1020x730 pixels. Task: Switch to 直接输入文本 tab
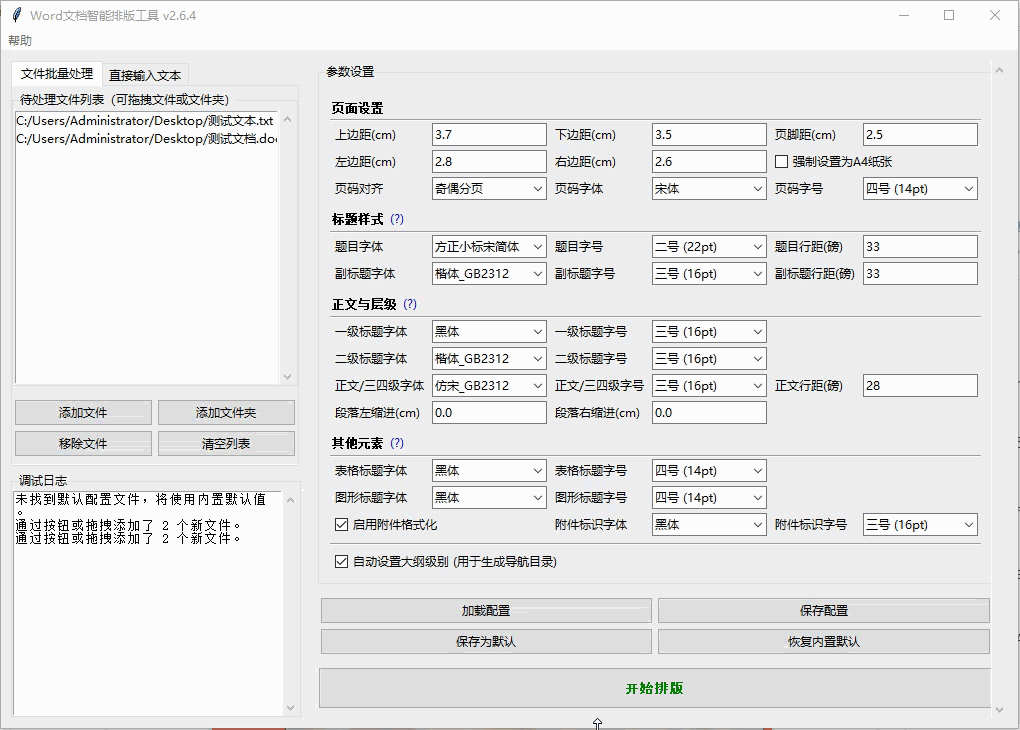click(145, 75)
